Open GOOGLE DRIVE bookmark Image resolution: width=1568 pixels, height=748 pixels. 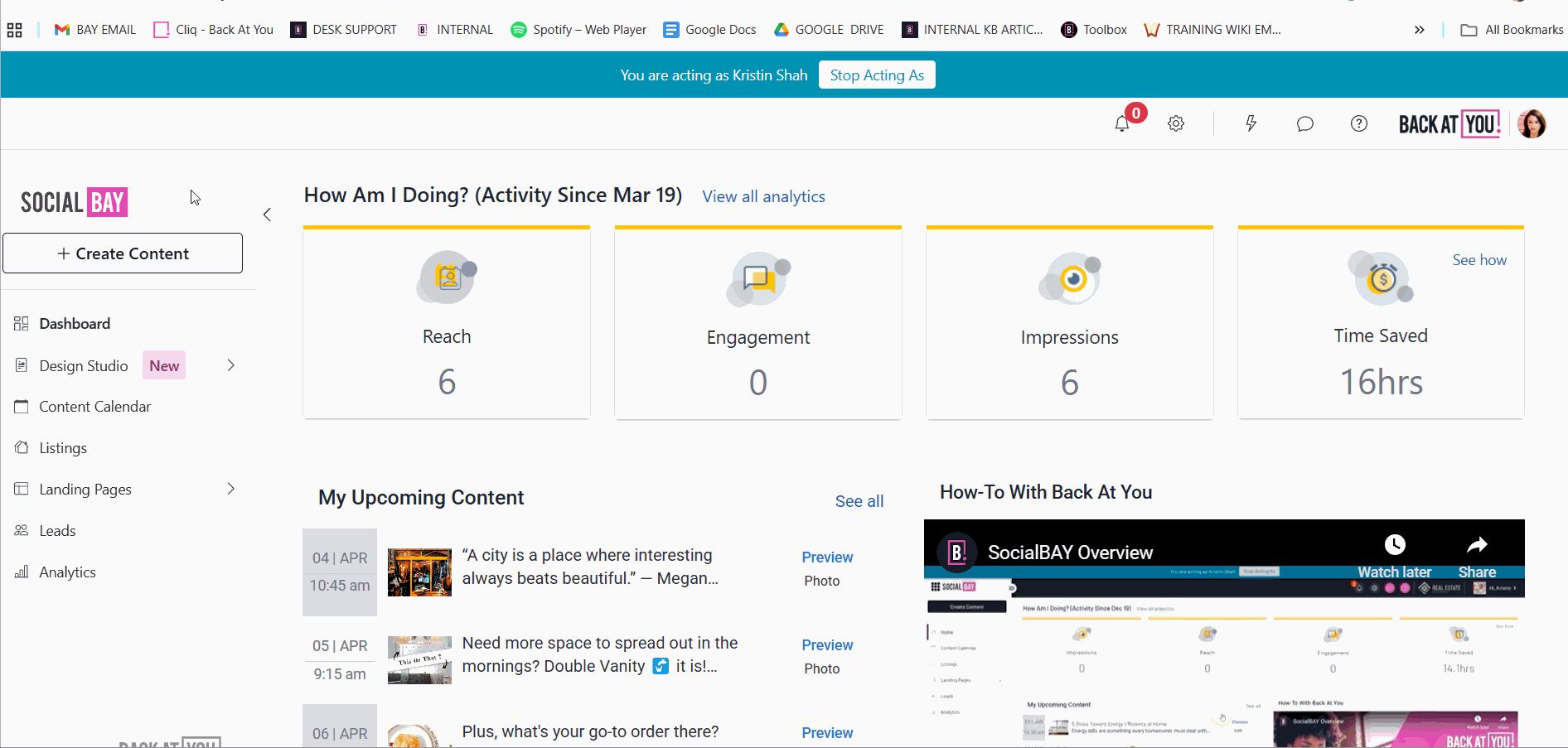coord(829,30)
